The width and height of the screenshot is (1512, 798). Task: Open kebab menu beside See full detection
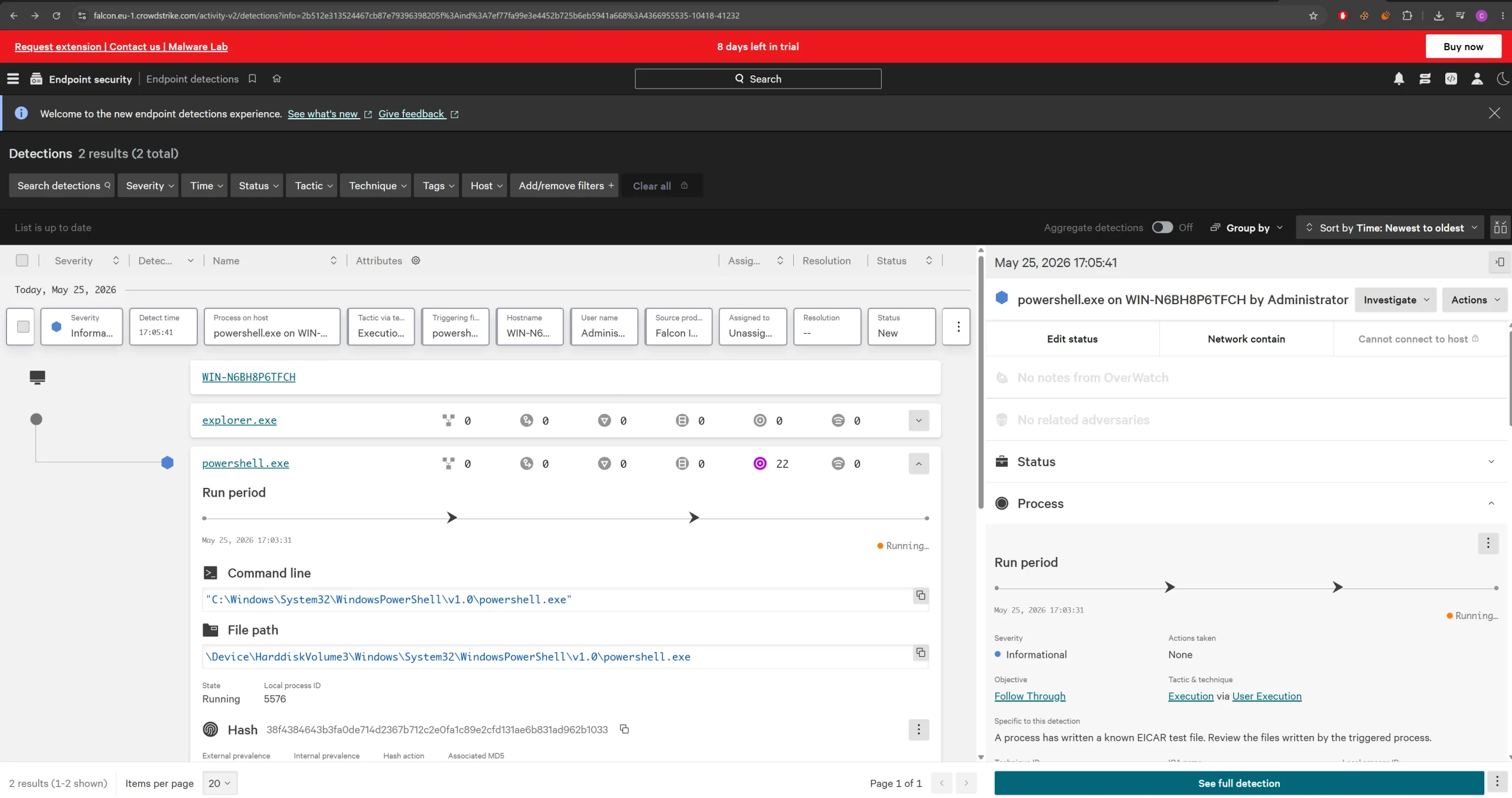tap(1497, 783)
